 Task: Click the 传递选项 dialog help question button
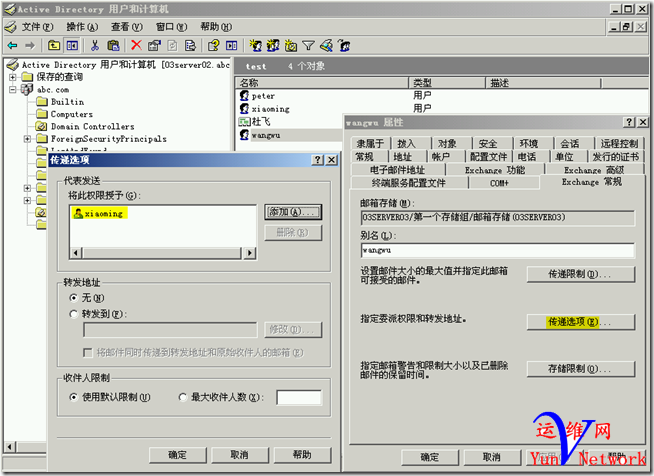pos(318,160)
